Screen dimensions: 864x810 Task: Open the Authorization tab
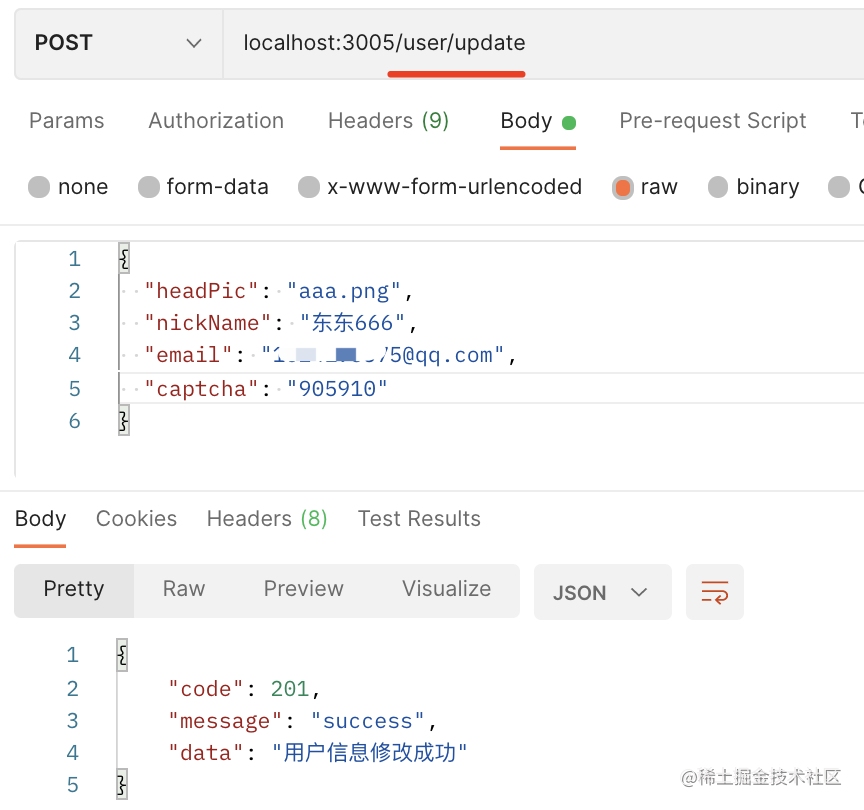216,121
